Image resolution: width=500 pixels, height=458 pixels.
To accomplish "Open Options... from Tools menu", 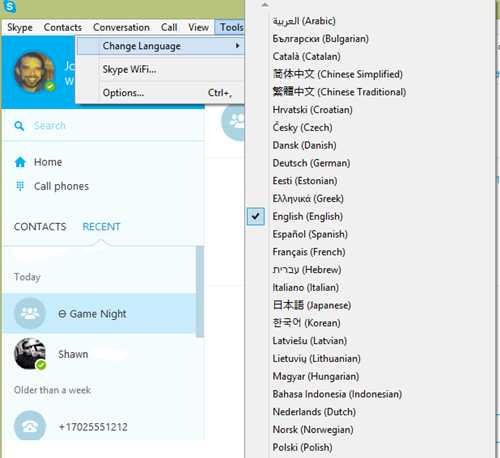I will pyautogui.click(x=161, y=93).
